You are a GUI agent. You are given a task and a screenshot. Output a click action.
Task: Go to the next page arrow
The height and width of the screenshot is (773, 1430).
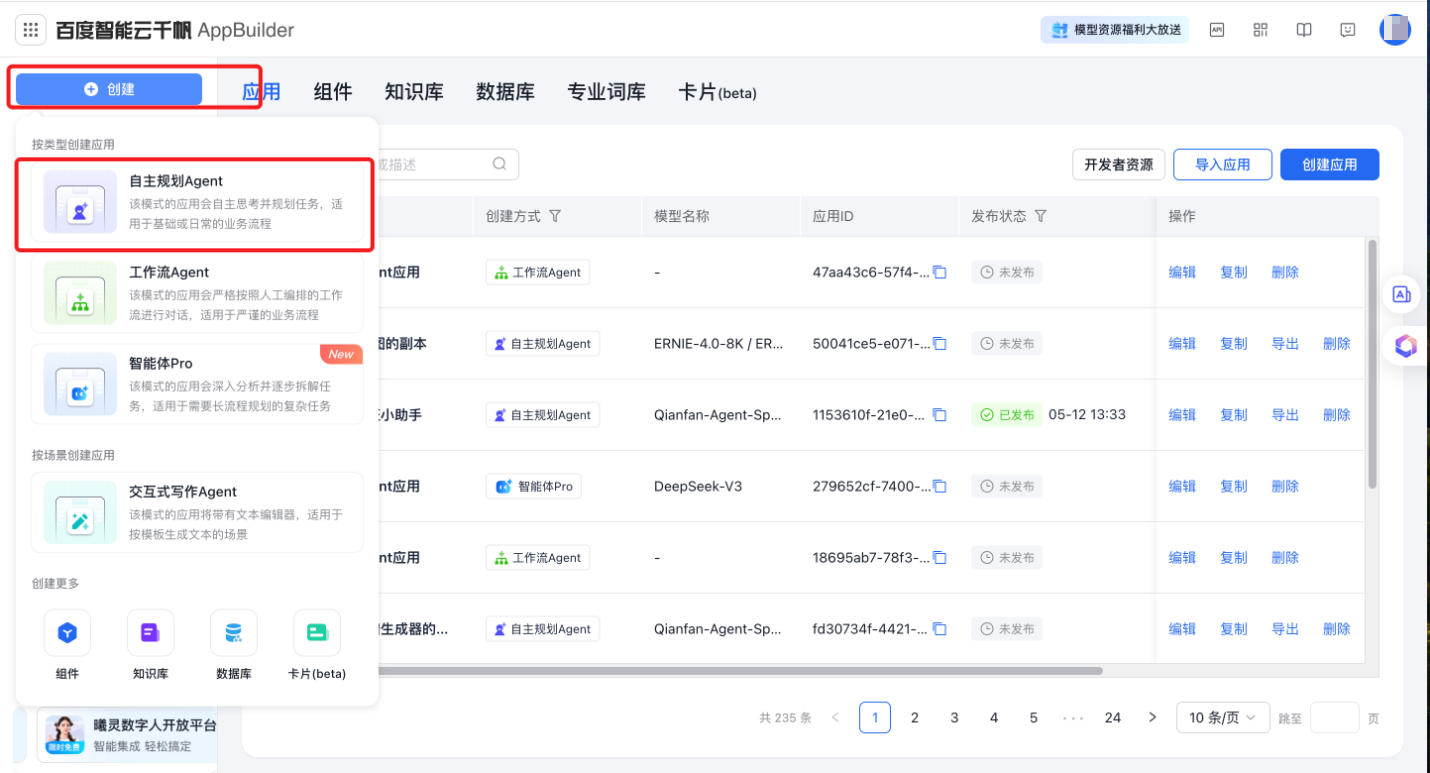tap(1152, 717)
